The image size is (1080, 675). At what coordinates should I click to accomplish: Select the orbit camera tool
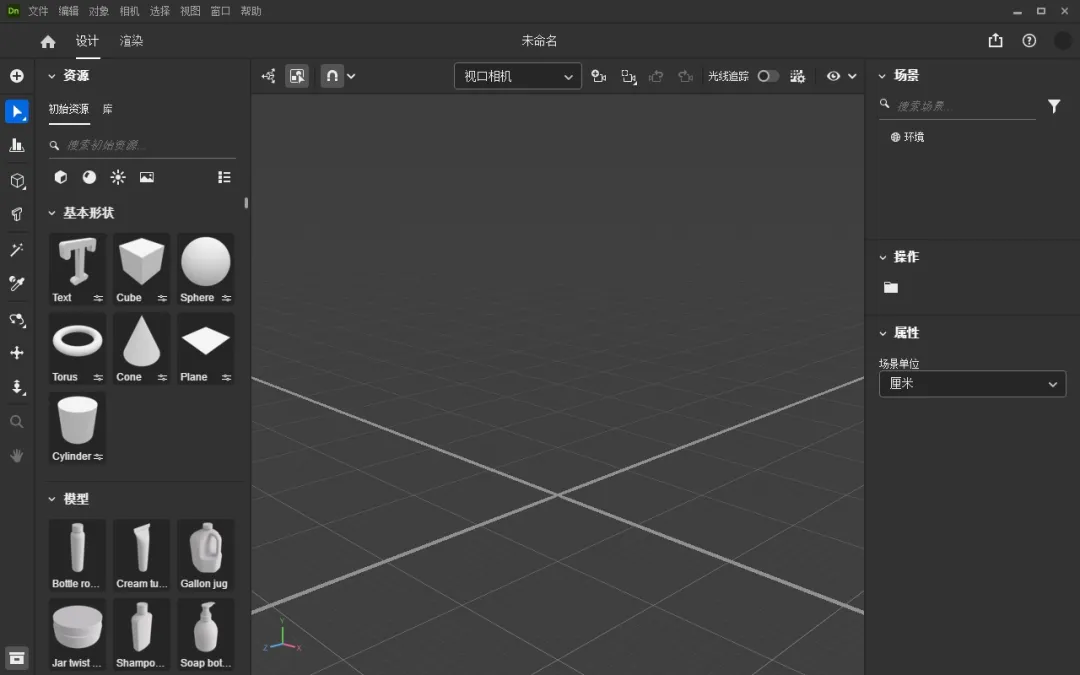[x=17, y=319]
